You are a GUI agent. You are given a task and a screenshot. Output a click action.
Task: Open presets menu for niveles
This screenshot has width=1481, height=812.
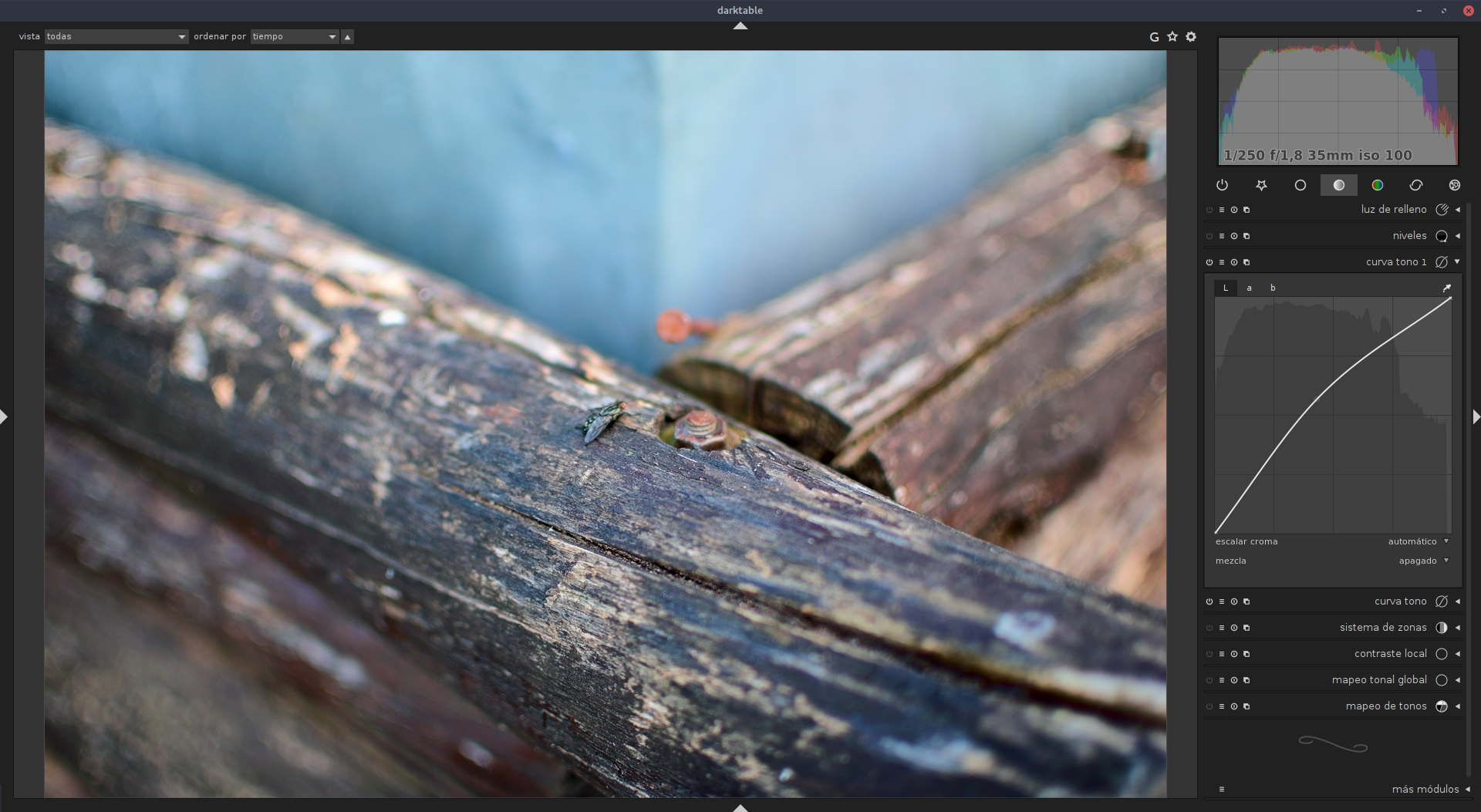(1222, 236)
